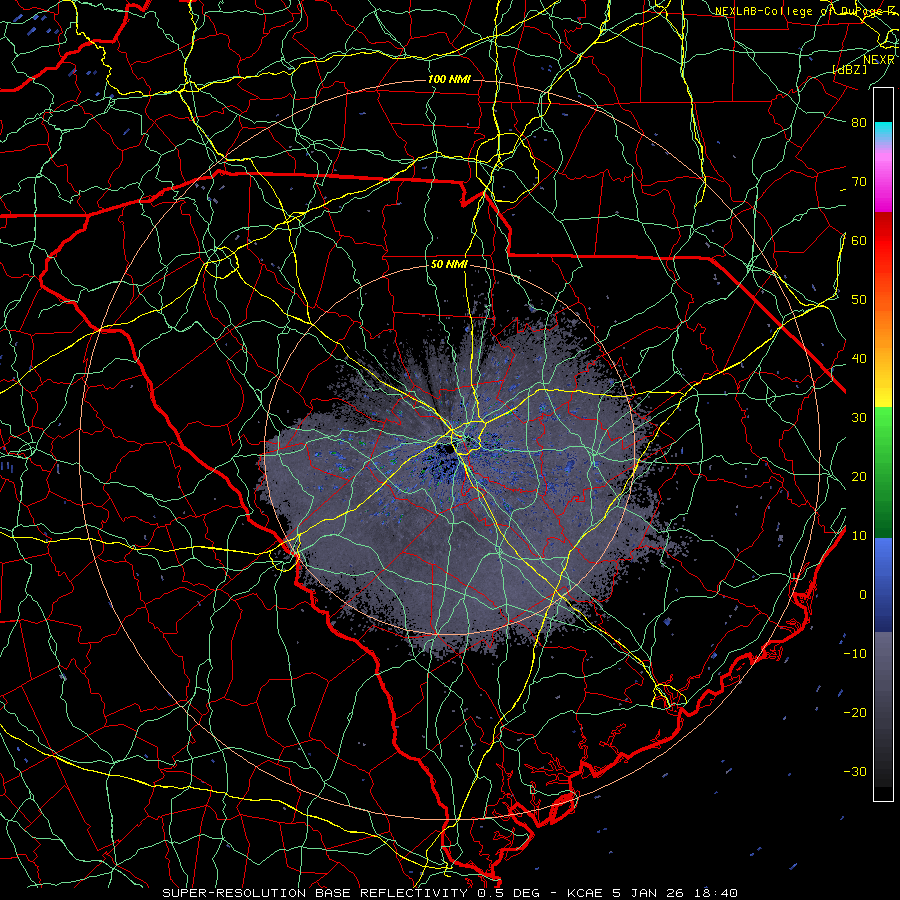The height and width of the screenshot is (900, 900).
Task: Click the -20 value on dBZ scale
Action: pyautogui.click(x=855, y=713)
